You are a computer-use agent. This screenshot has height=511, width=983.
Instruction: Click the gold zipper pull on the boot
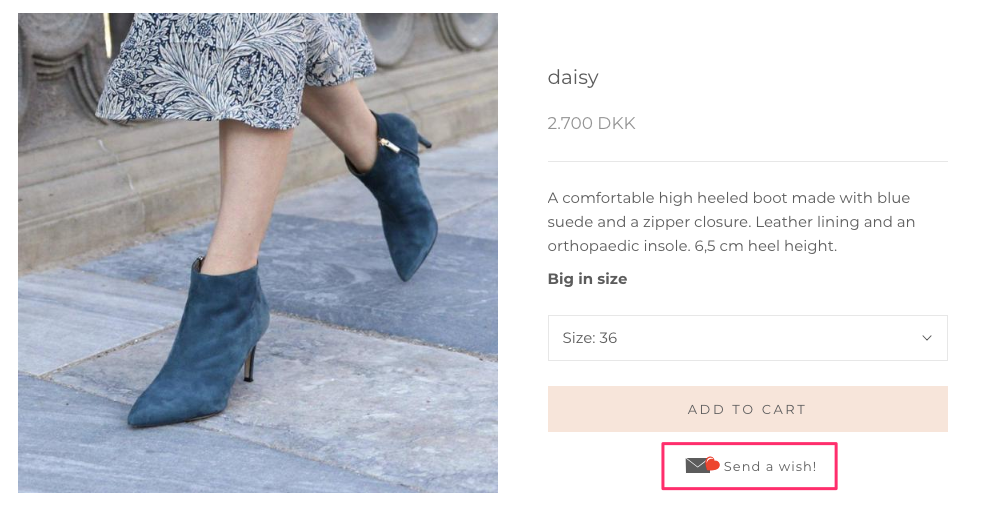(x=390, y=146)
